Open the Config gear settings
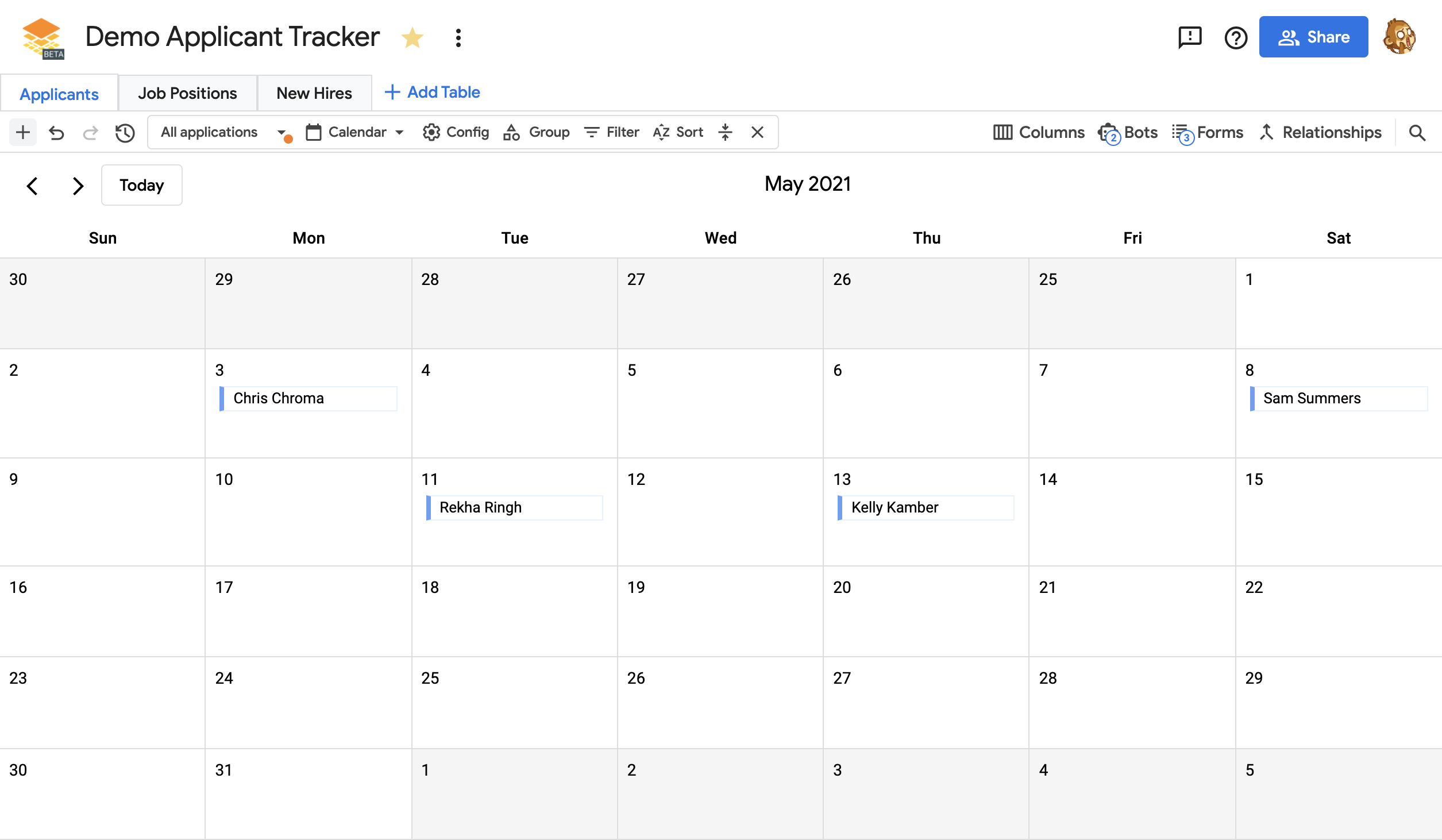The height and width of the screenshot is (840, 1442). pos(456,132)
